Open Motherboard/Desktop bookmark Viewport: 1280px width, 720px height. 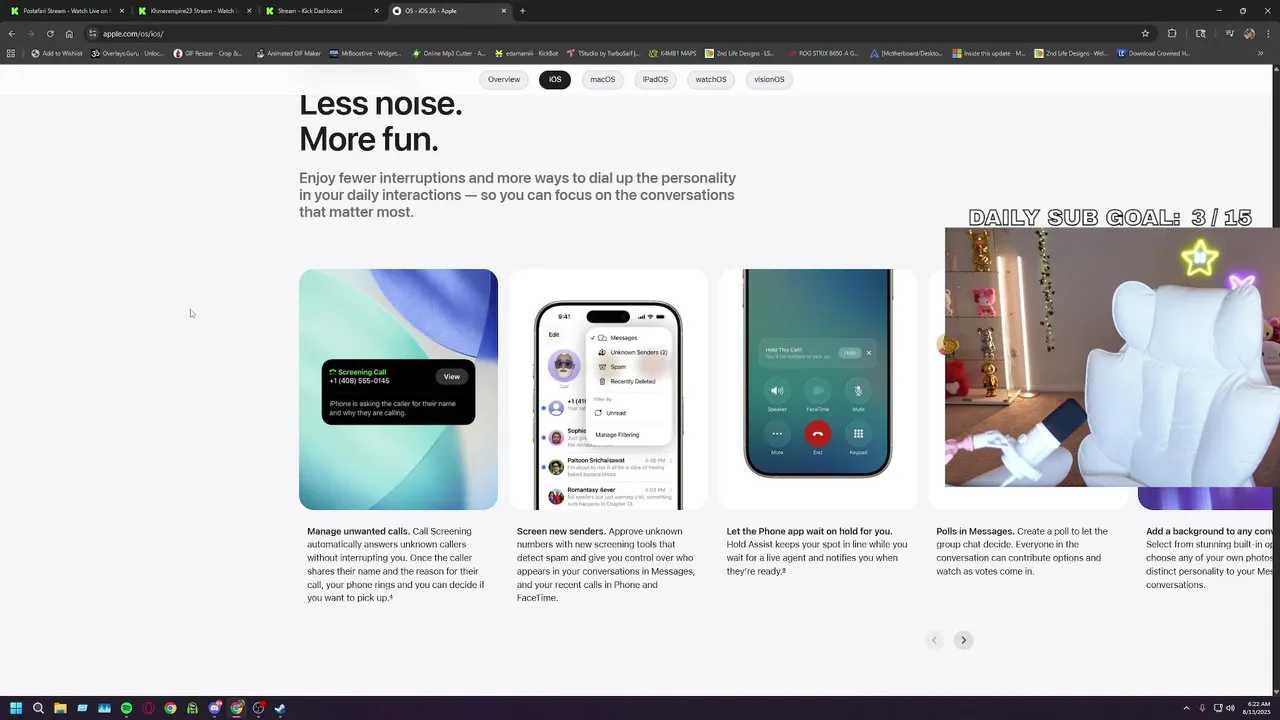(907, 53)
